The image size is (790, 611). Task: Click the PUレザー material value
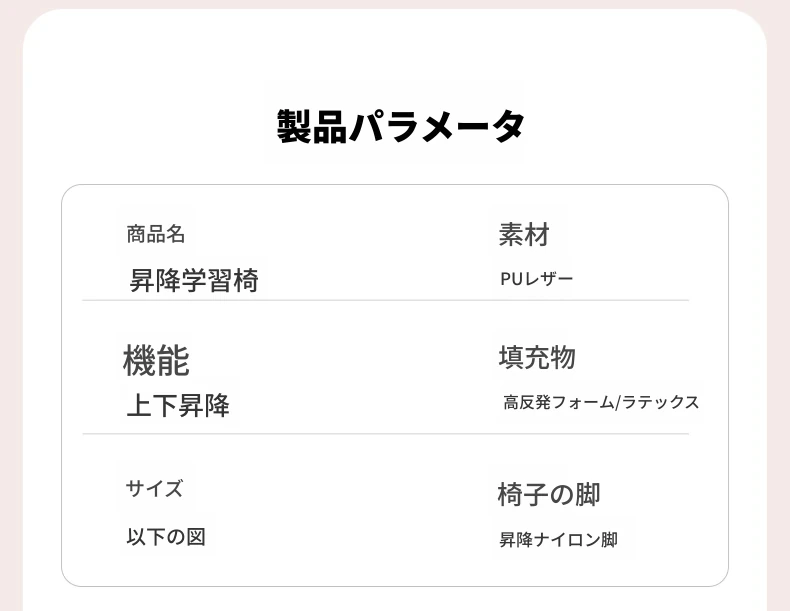tap(537, 279)
